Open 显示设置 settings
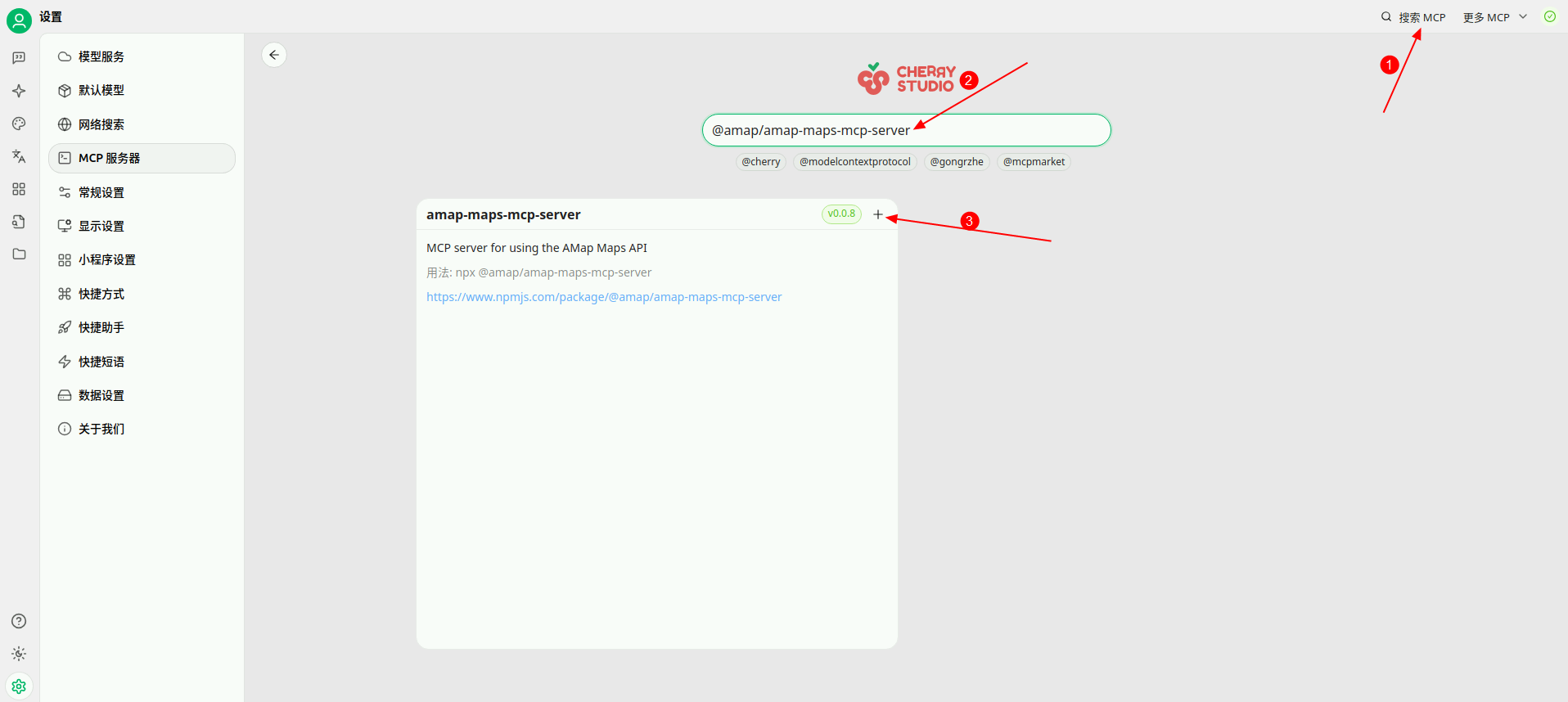Image resolution: width=1568 pixels, height=702 pixels. [x=142, y=226]
